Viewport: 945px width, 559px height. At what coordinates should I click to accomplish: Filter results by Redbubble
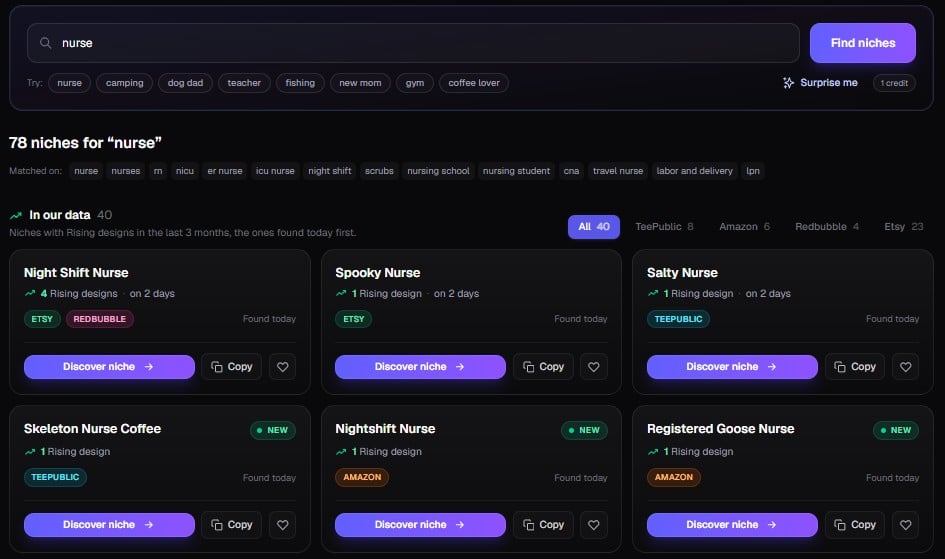tap(827, 226)
